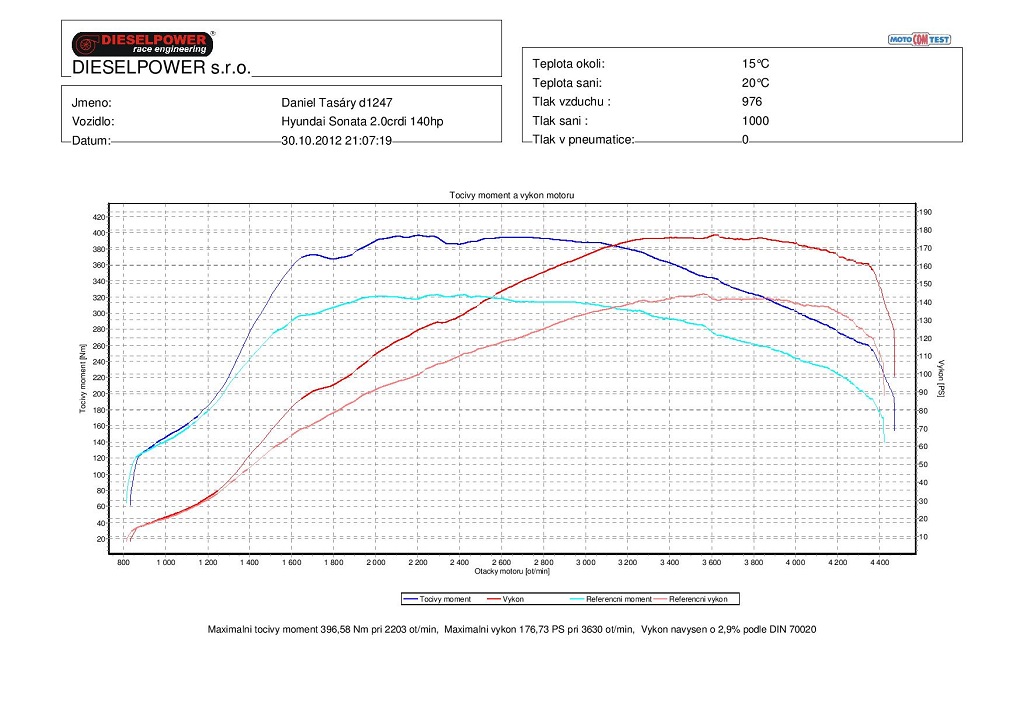Click the MOTOCOMTEST logo at top right
1024x723 pixels.
click(x=919, y=39)
